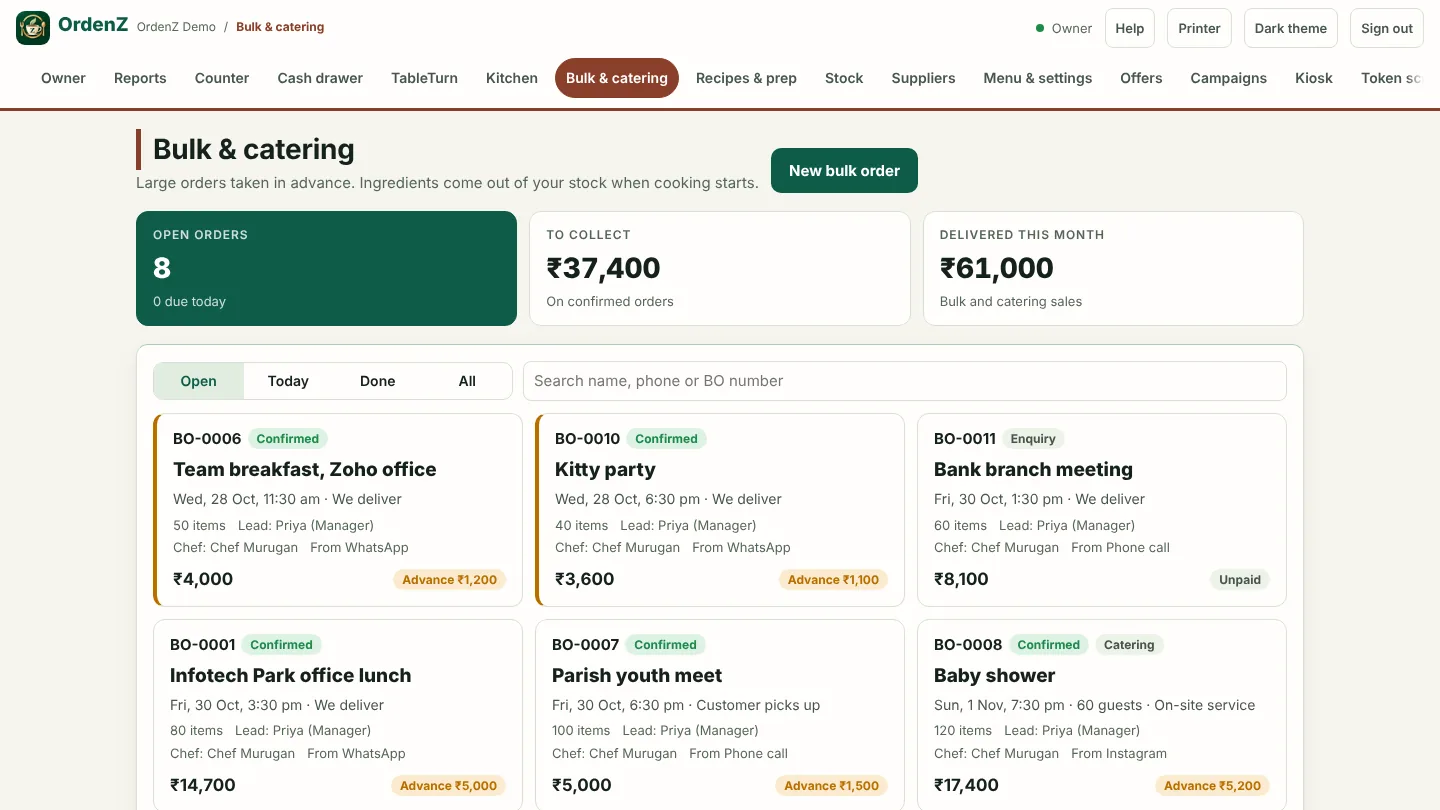1440x810 pixels.
Task: Click the Delivered this month card
Action: [1113, 268]
